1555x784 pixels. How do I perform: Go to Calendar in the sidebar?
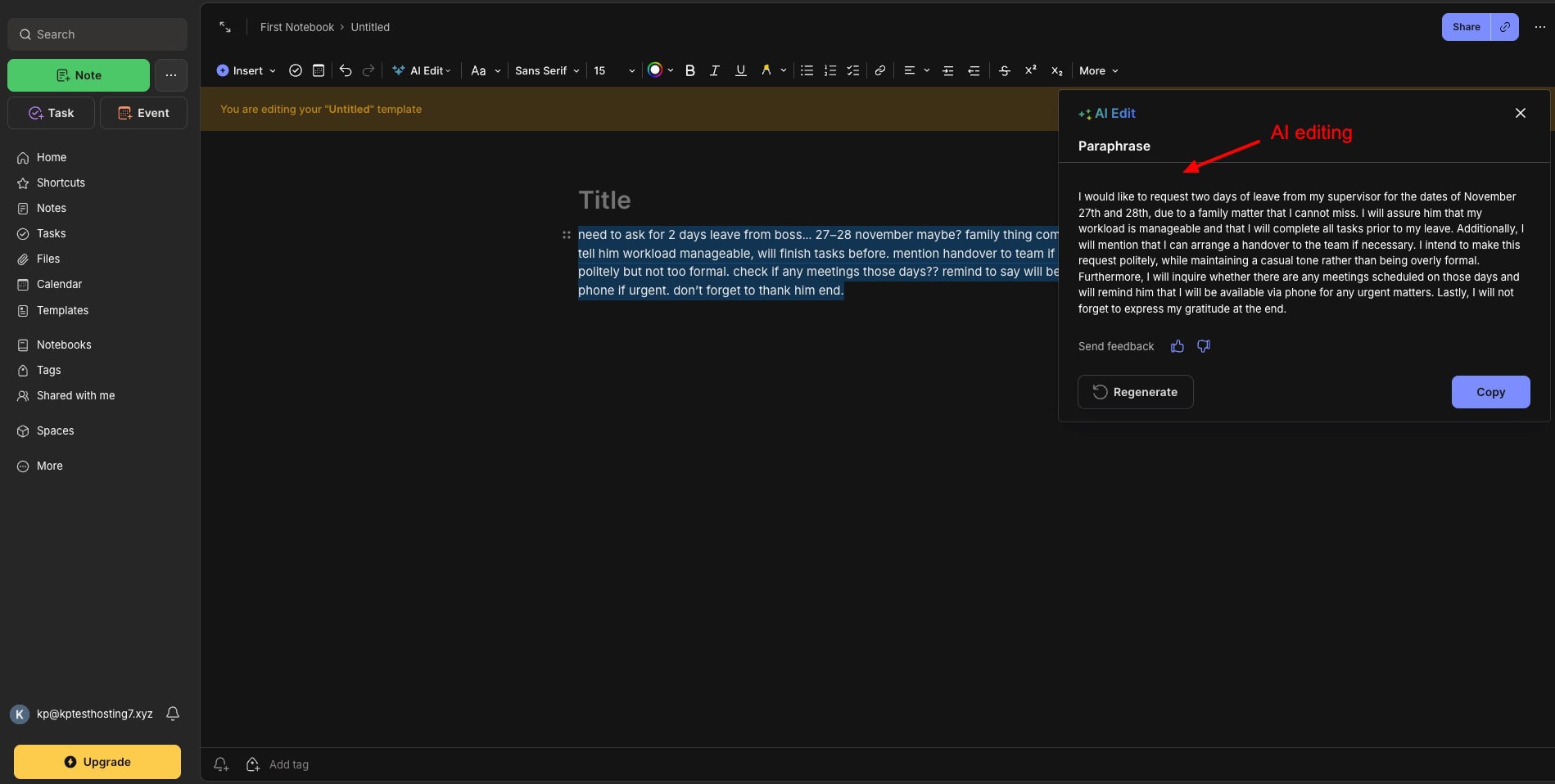[x=59, y=284]
